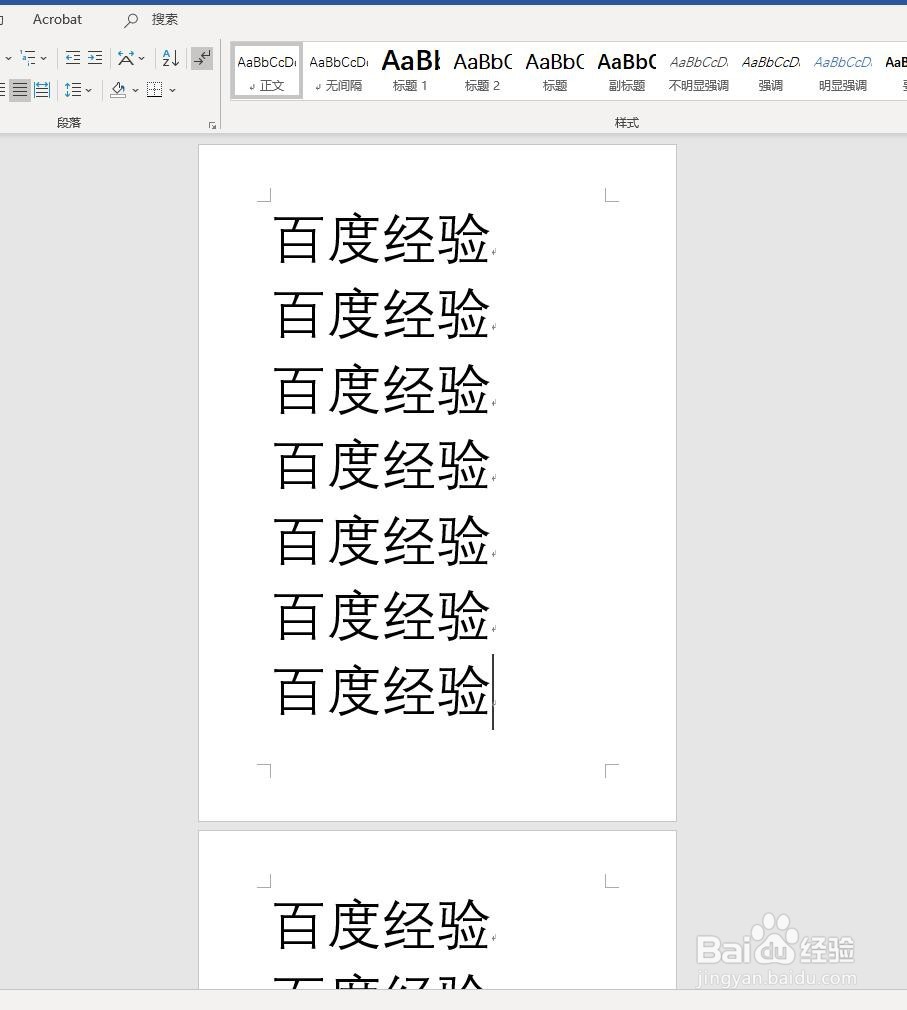Increase the paragraph indent
The width and height of the screenshot is (907, 1010).
point(95,59)
